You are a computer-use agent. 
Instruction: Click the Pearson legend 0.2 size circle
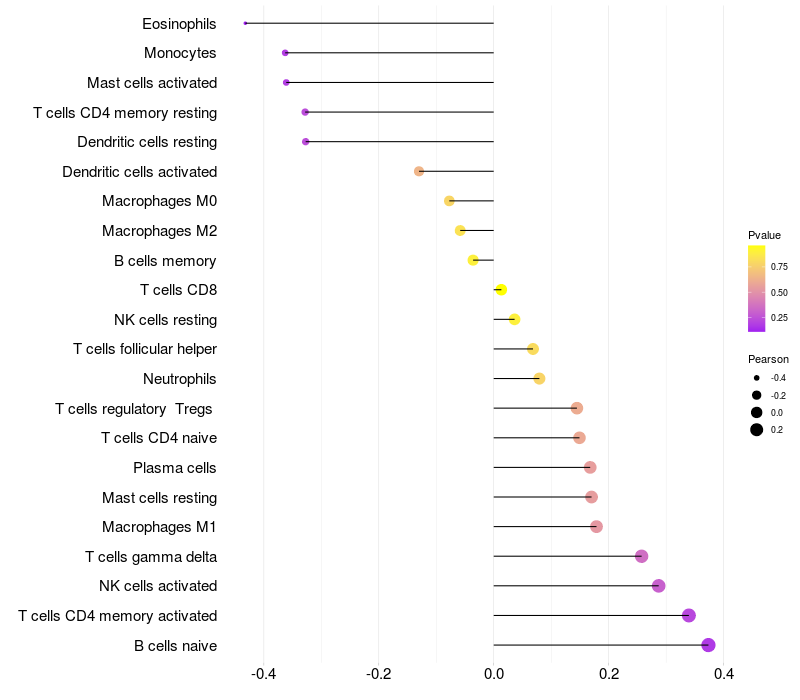(x=757, y=430)
